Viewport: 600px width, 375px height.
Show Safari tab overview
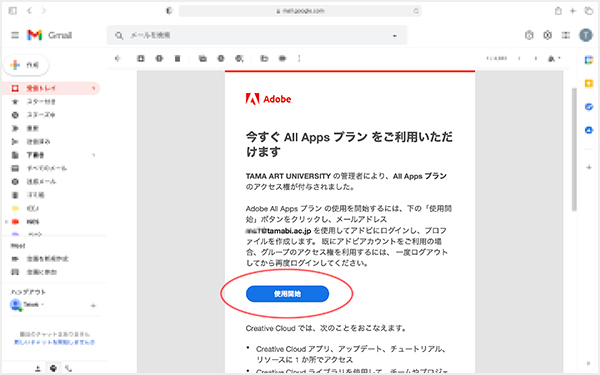[589, 11]
